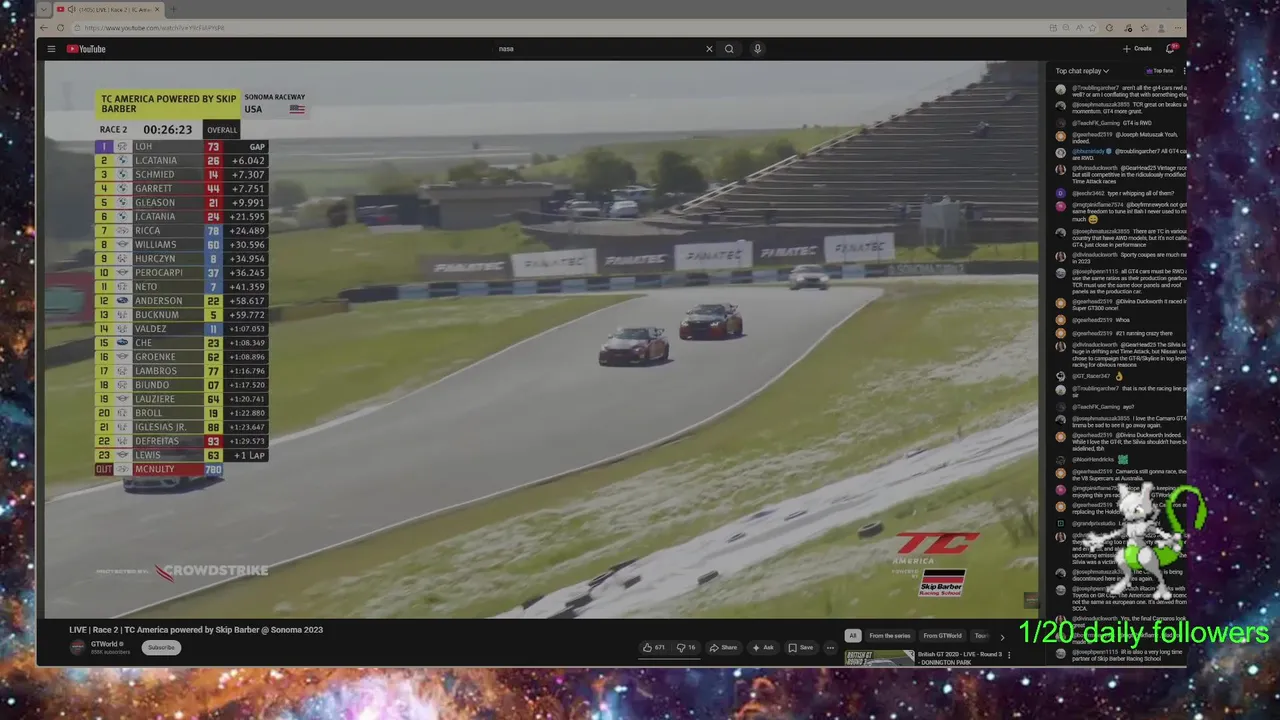Select the 'All' suggestions chip
1280x720 pixels.
click(852, 636)
